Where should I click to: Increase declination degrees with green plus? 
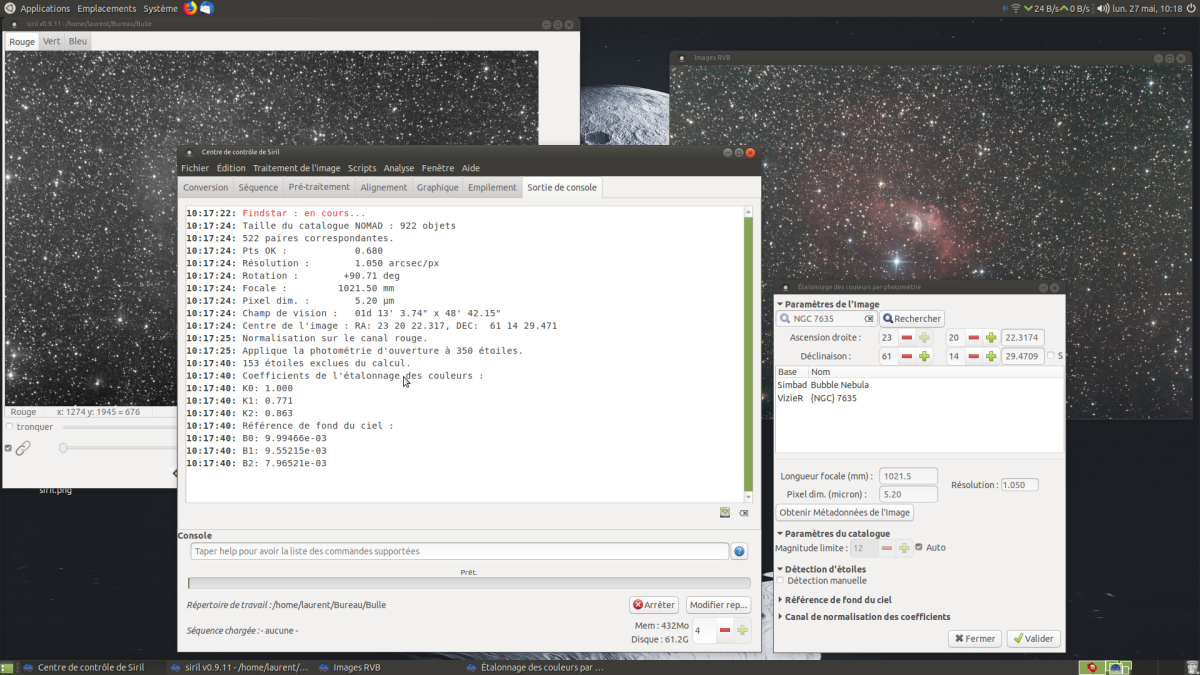(x=924, y=356)
